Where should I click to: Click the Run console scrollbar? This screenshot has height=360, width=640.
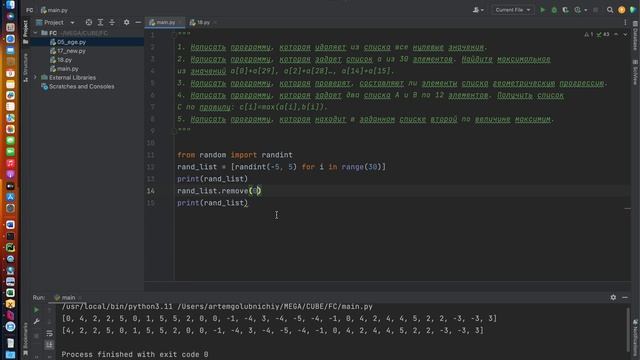click(x=628, y=330)
